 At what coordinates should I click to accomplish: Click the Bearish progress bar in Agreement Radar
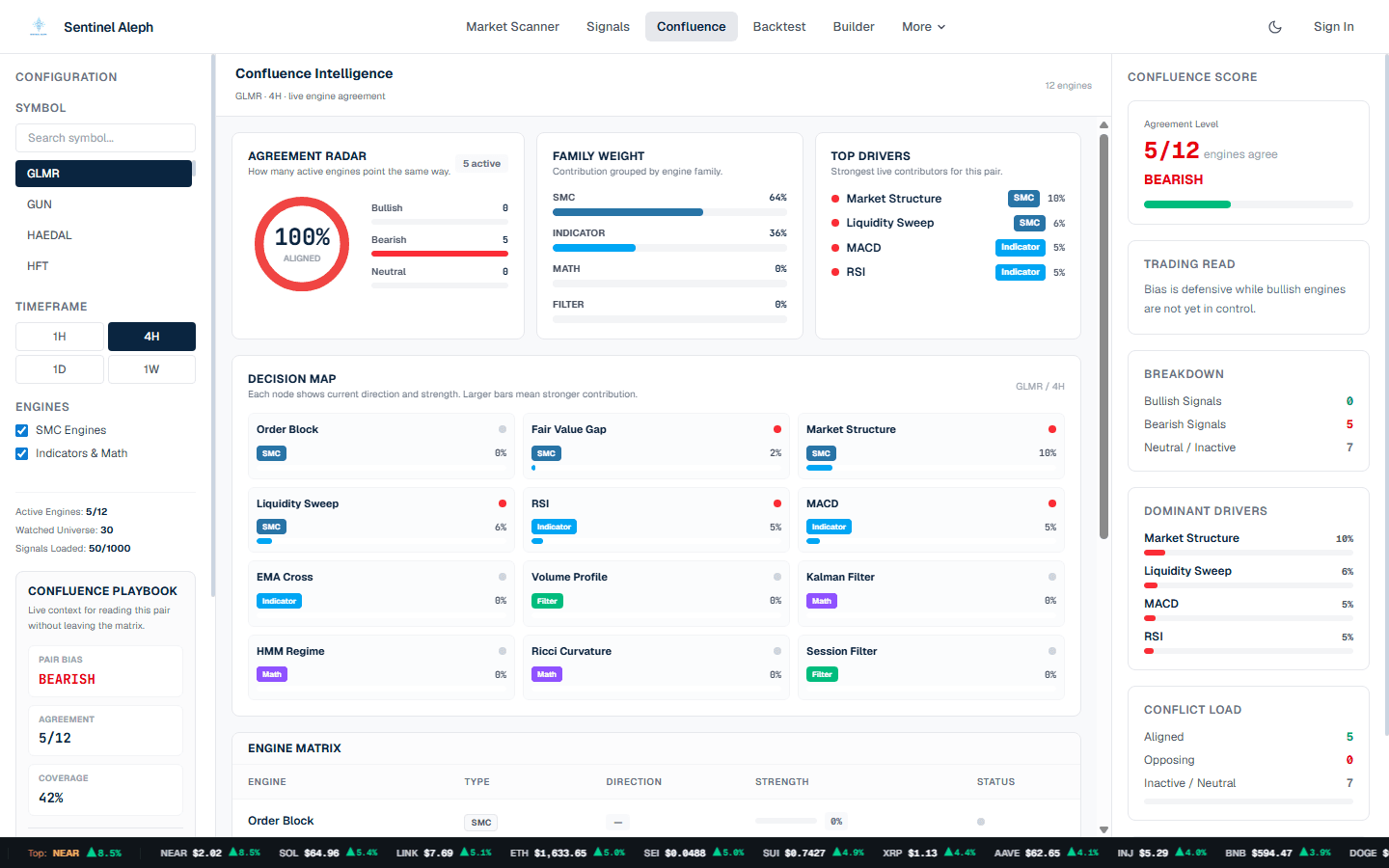[x=440, y=254]
